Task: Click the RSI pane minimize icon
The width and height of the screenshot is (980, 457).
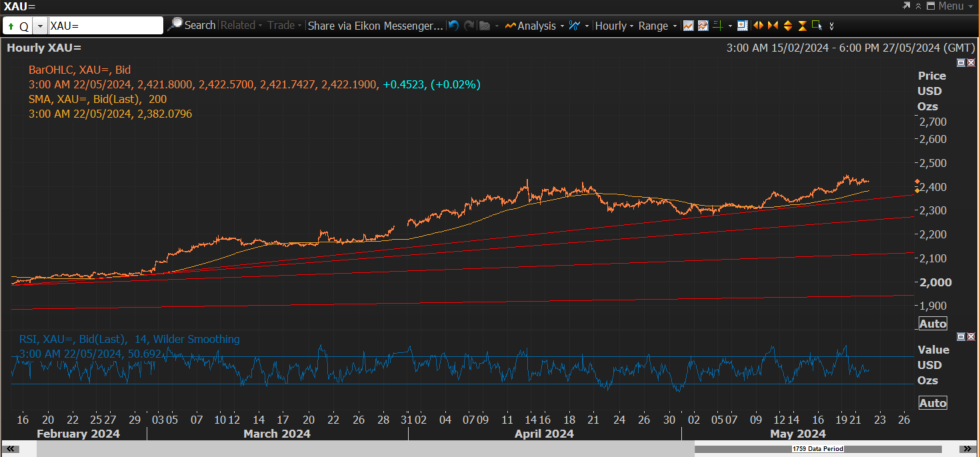Action: click(961, 336)
